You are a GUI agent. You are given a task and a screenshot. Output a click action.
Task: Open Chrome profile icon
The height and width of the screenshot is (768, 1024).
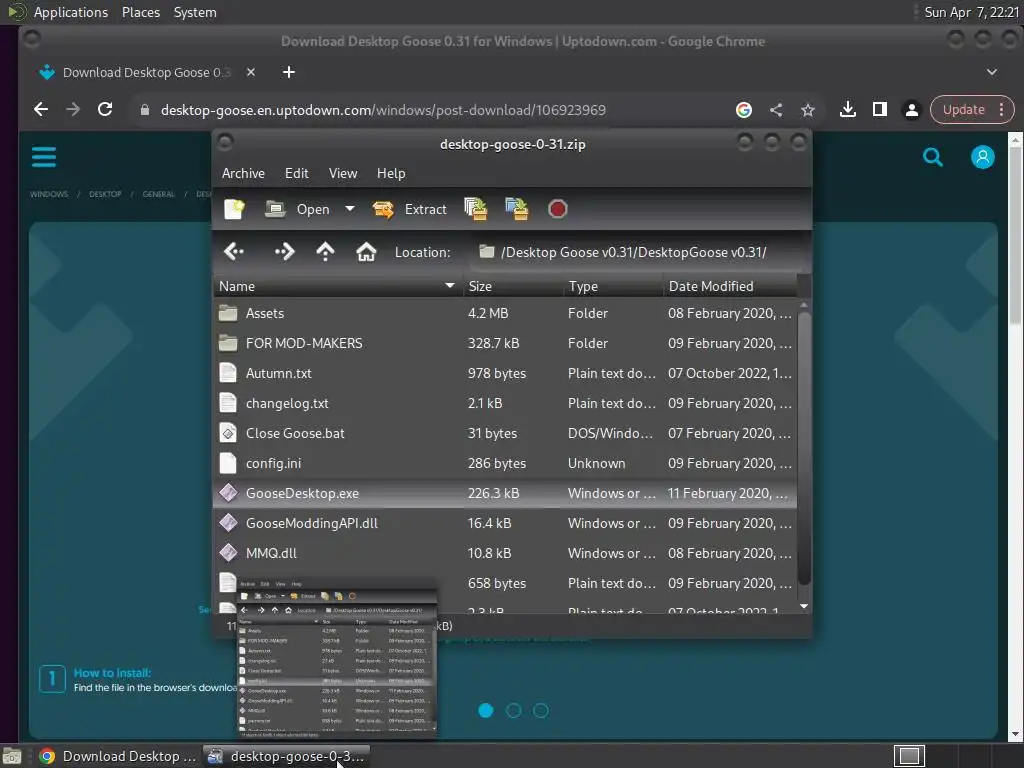[x=912, y=110]
